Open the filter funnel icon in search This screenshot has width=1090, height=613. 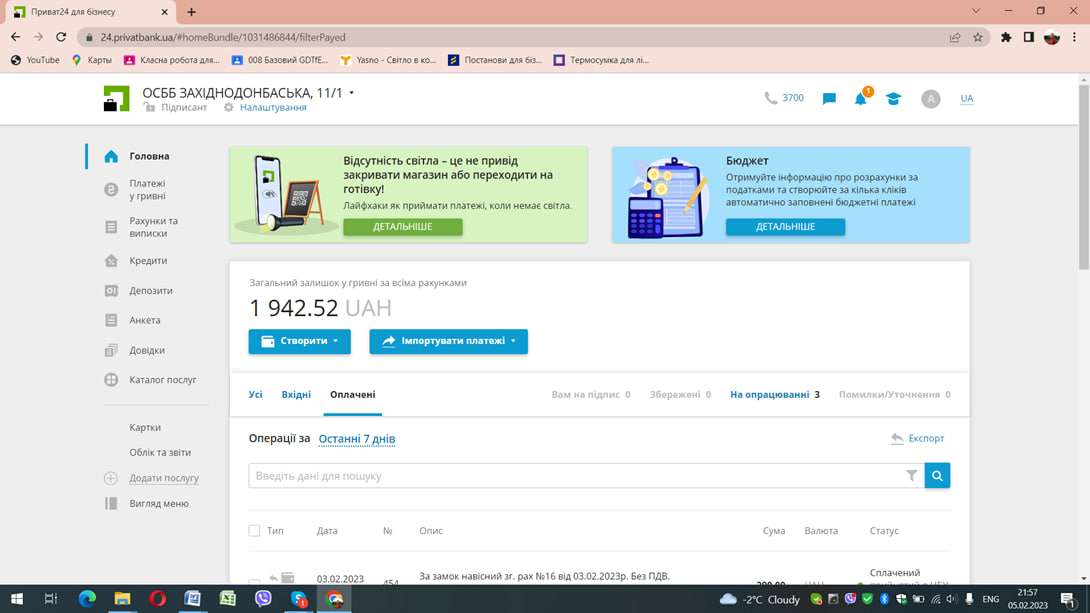[x=911, y=475]
